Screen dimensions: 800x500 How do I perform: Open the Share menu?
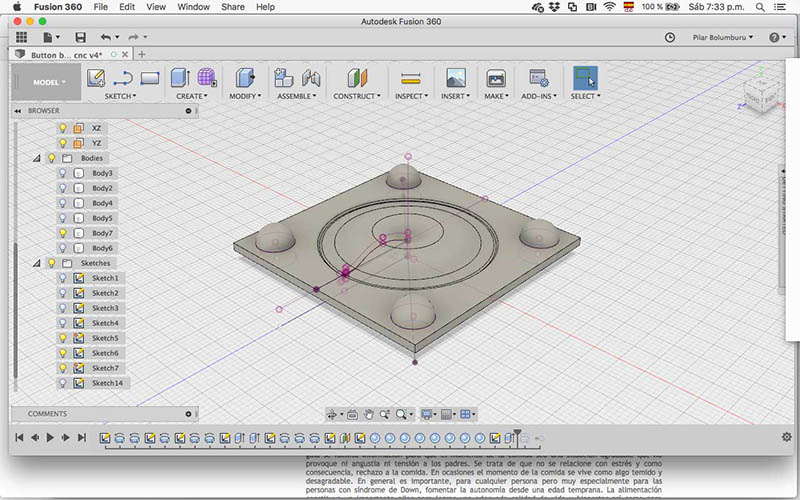click(233, 7)
